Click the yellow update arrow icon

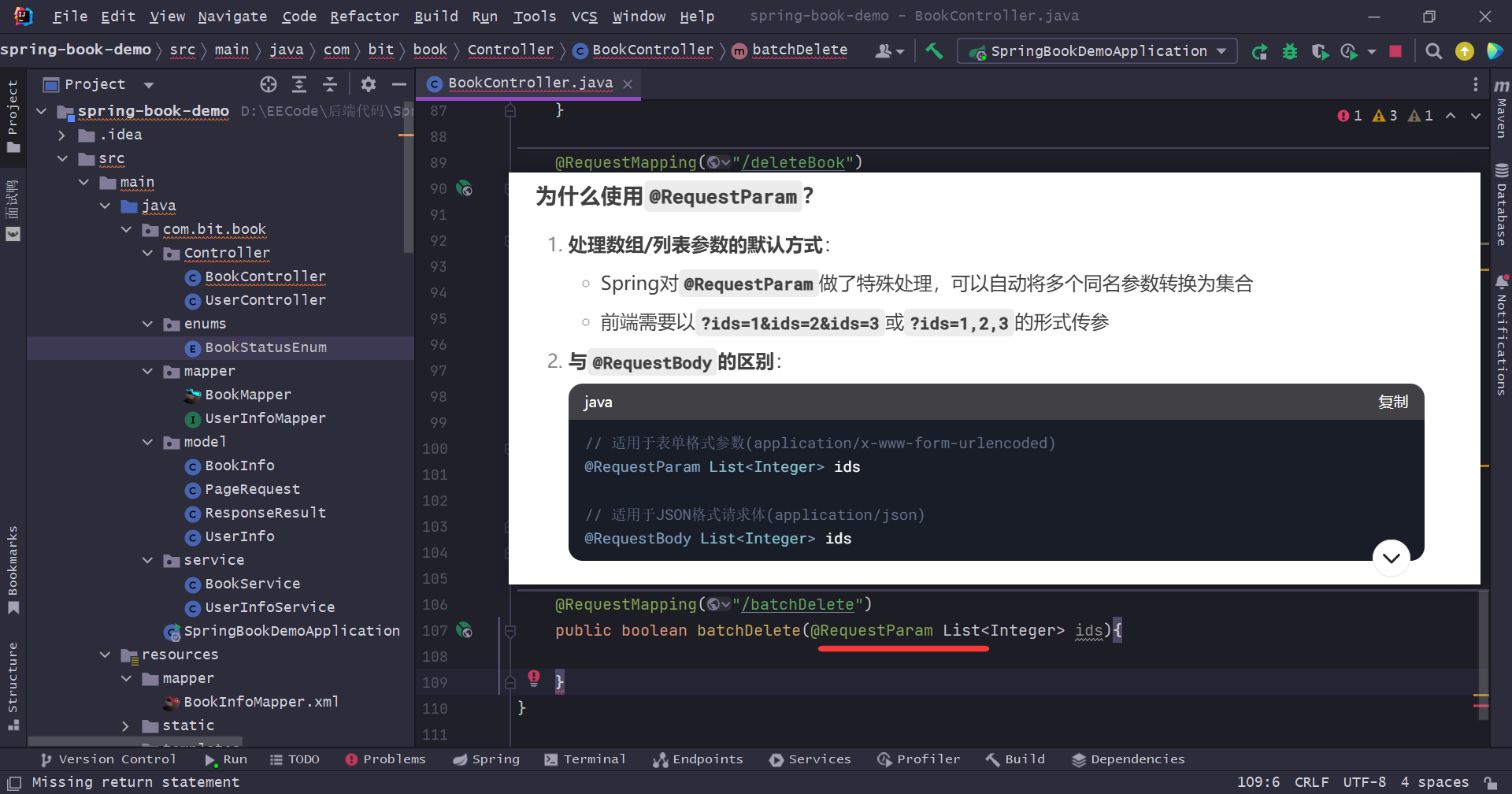click(x=1464, y=51)
